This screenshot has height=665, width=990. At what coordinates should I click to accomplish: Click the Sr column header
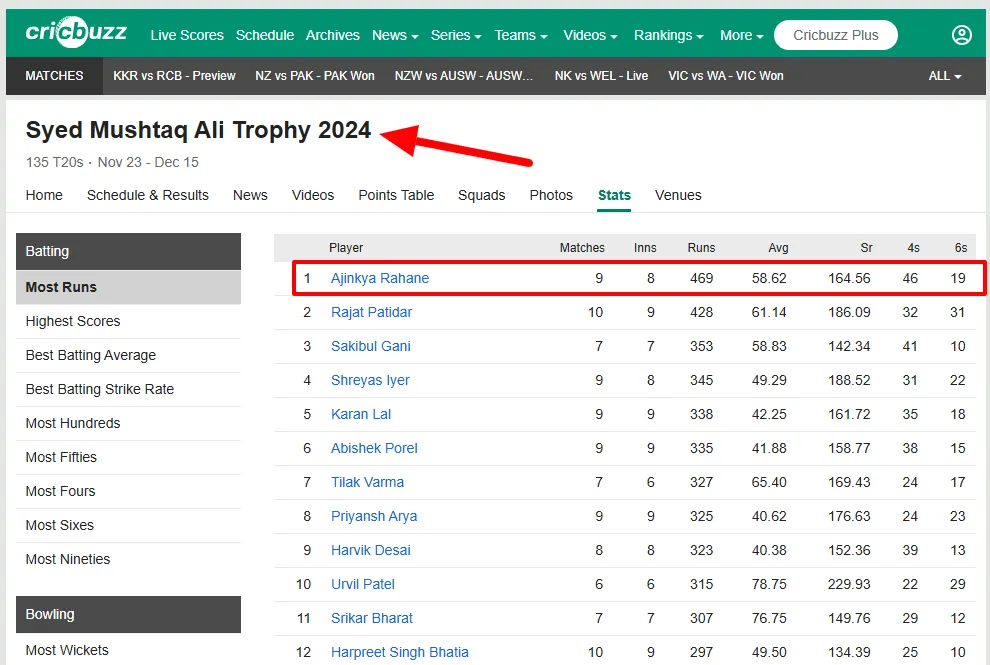[866, 248]
